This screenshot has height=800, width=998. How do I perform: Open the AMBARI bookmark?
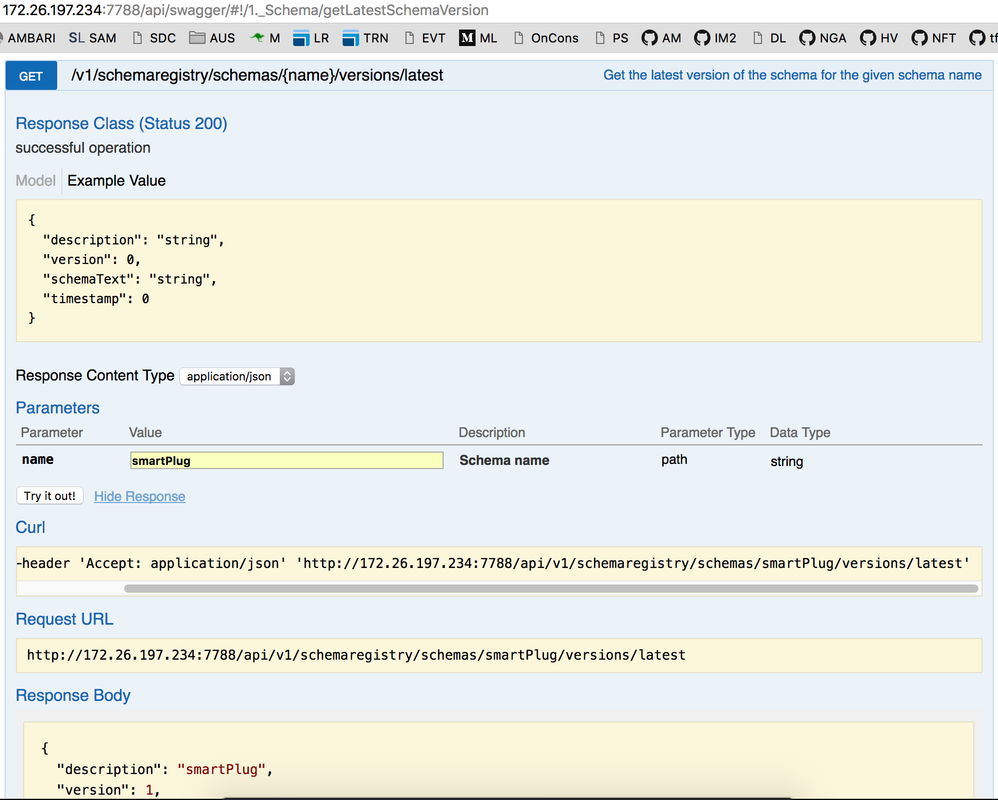tap(30, 38)
